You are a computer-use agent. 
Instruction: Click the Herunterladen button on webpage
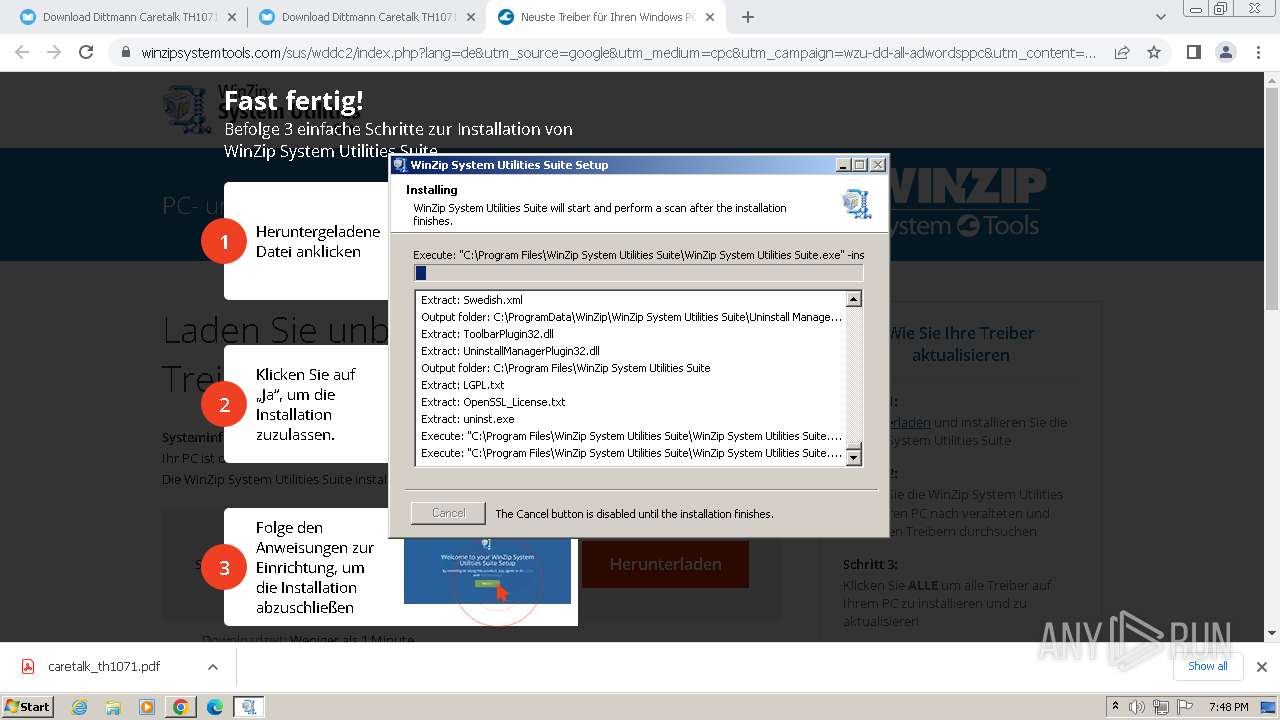(x=665, y=564)
